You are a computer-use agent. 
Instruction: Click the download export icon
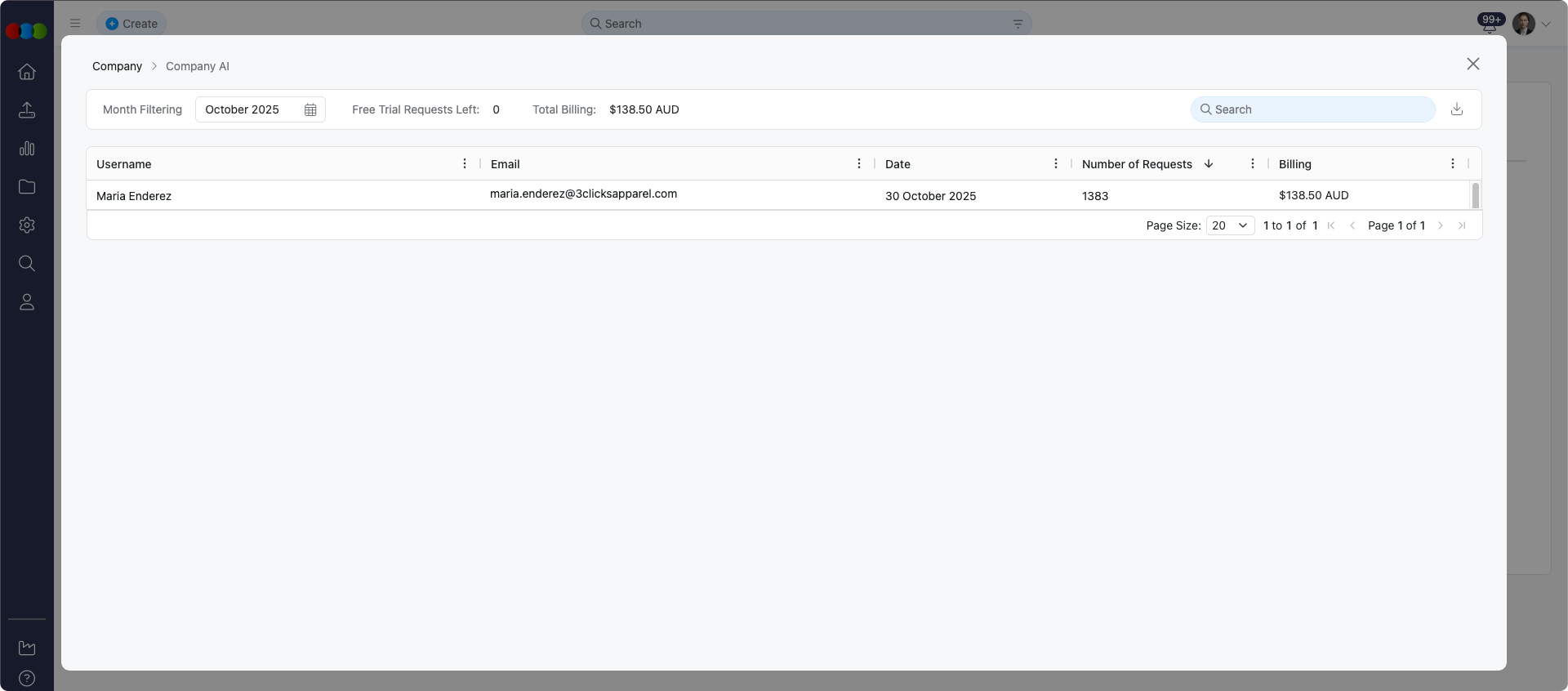[1456, 109]
